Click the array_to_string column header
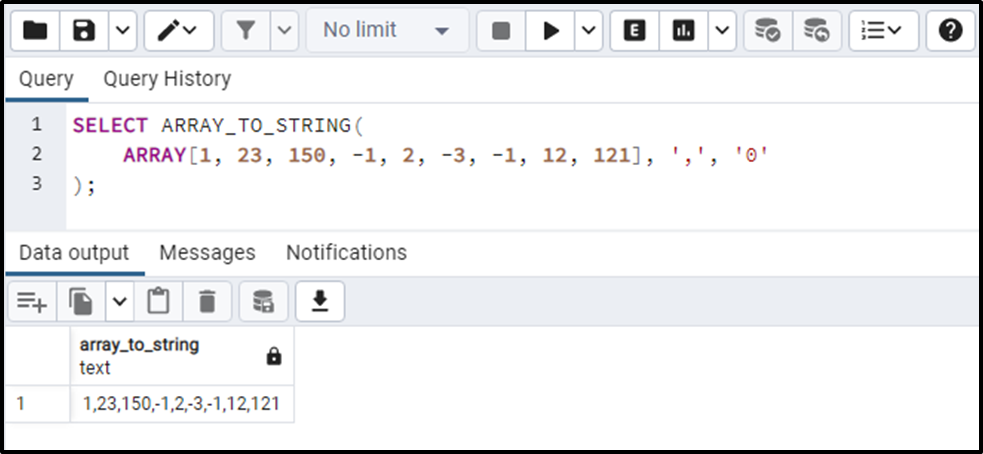 182,356
